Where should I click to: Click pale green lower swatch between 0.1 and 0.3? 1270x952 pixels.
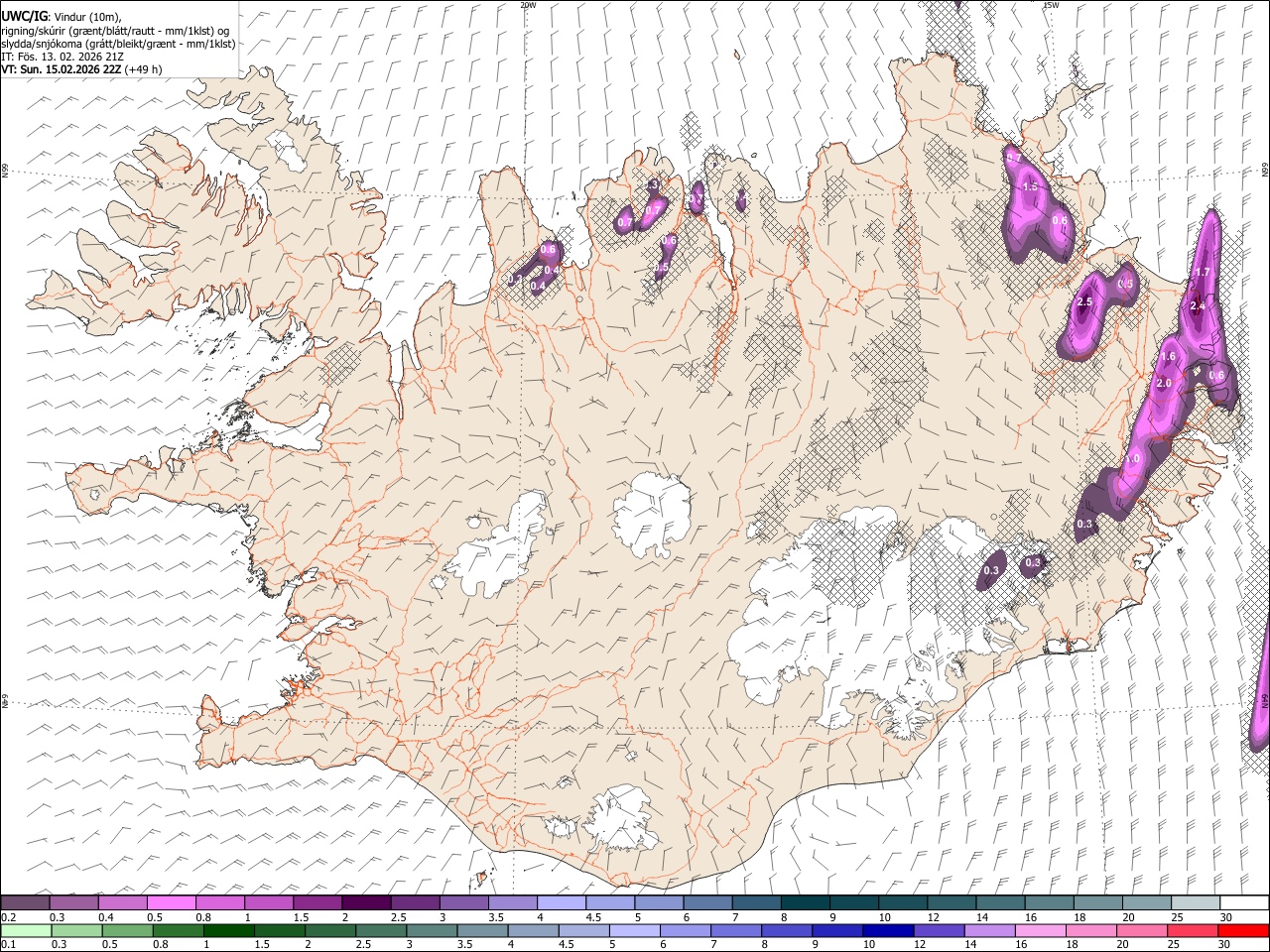27,930
